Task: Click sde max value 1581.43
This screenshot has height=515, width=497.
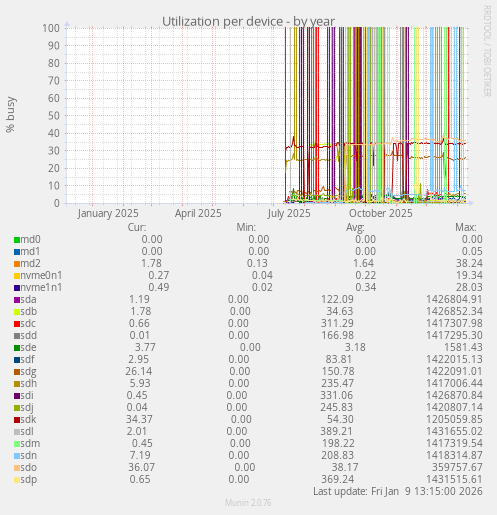Action: pyautogui.click(x=463, y=347)
